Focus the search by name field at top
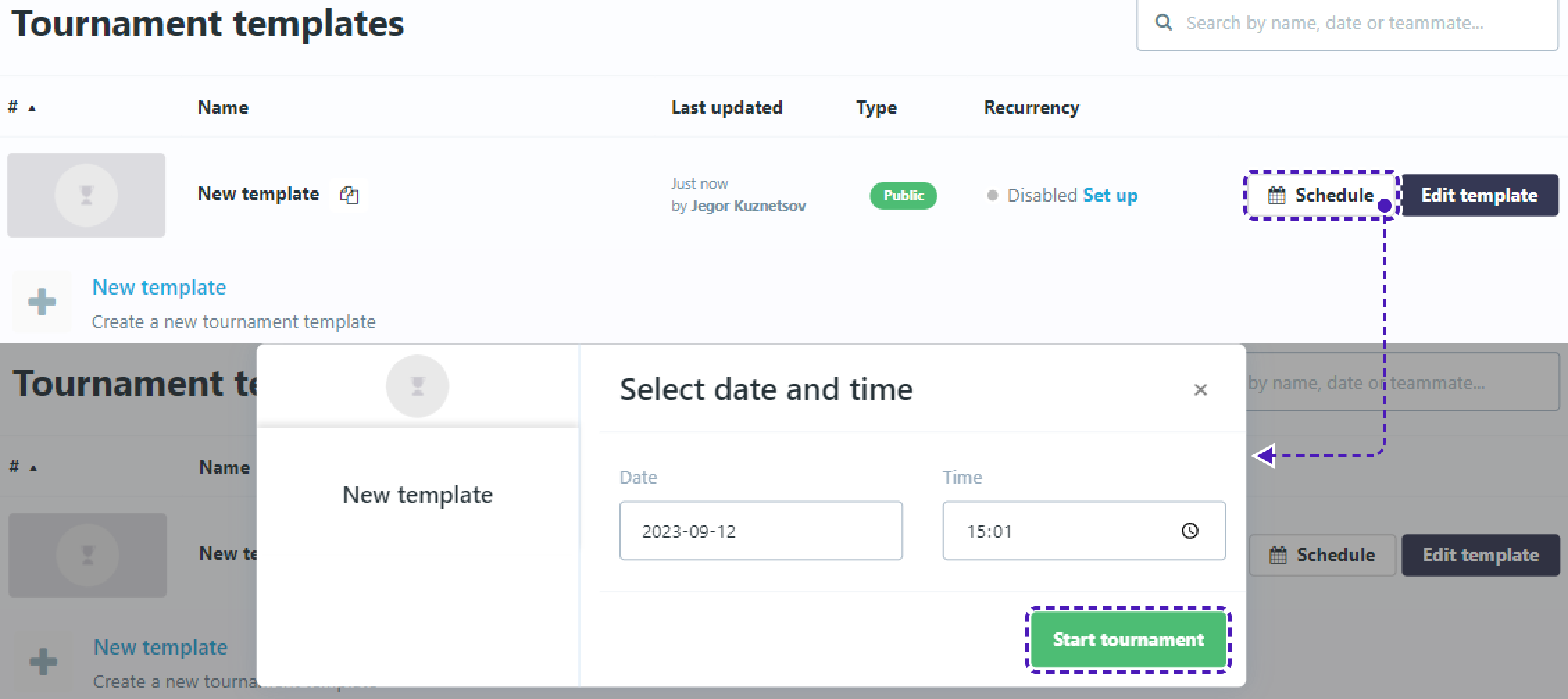 [x=1354, y=23]
